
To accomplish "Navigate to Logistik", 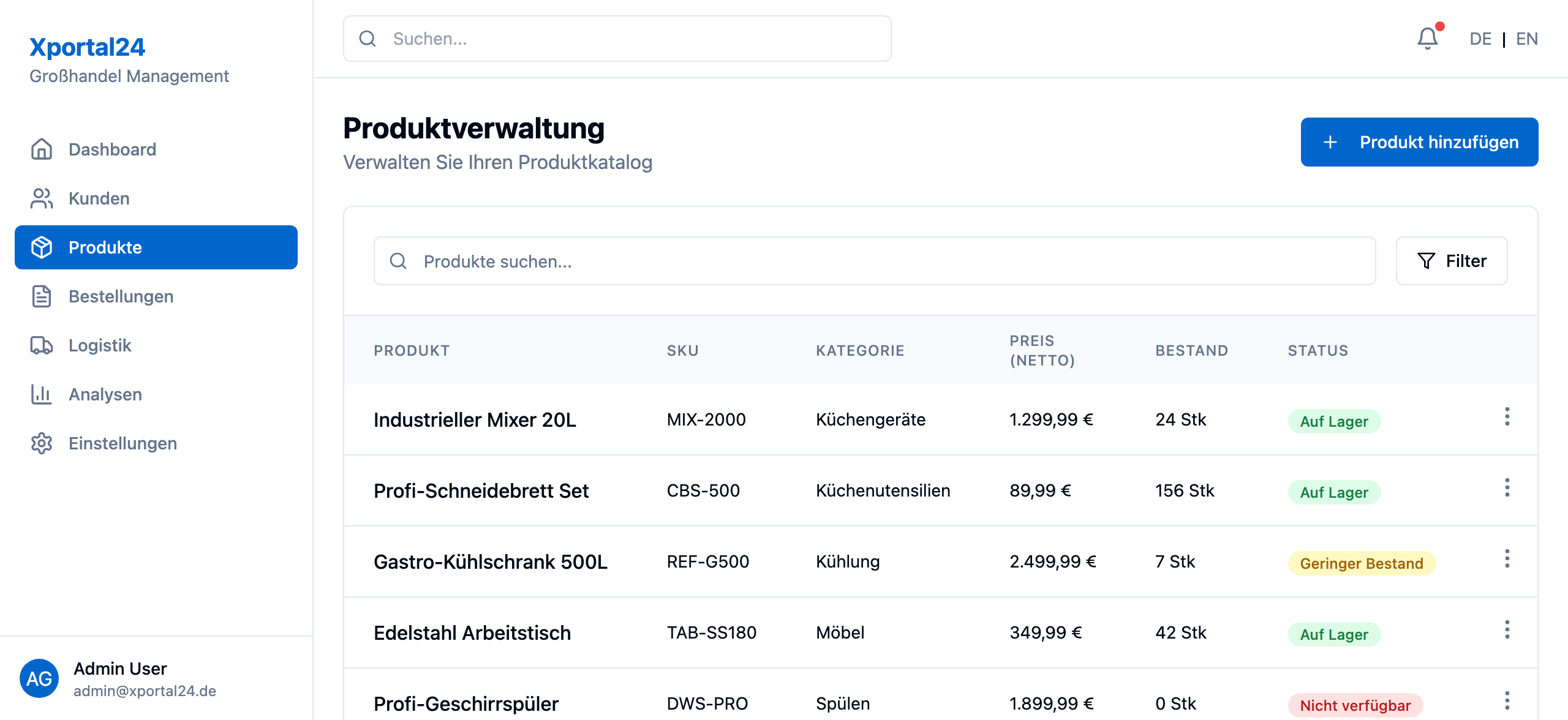I will [x=156, y=345].
